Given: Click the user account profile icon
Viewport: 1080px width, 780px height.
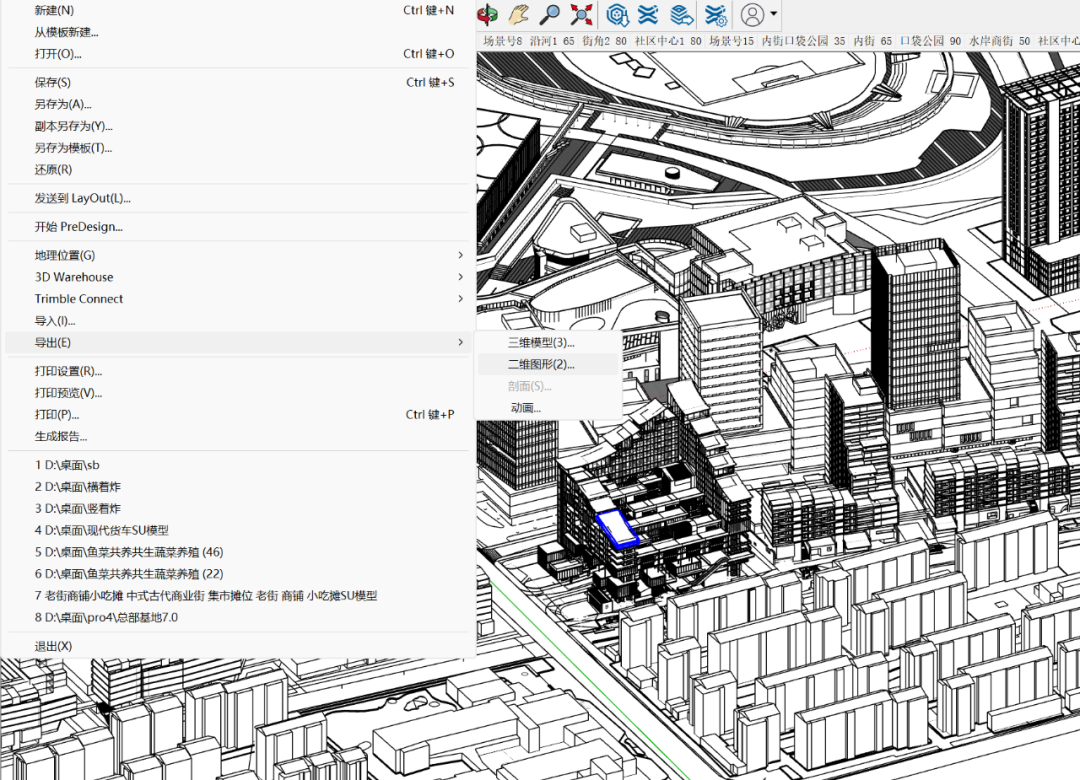Looking at the screenshot, I should tap(752, 14).
